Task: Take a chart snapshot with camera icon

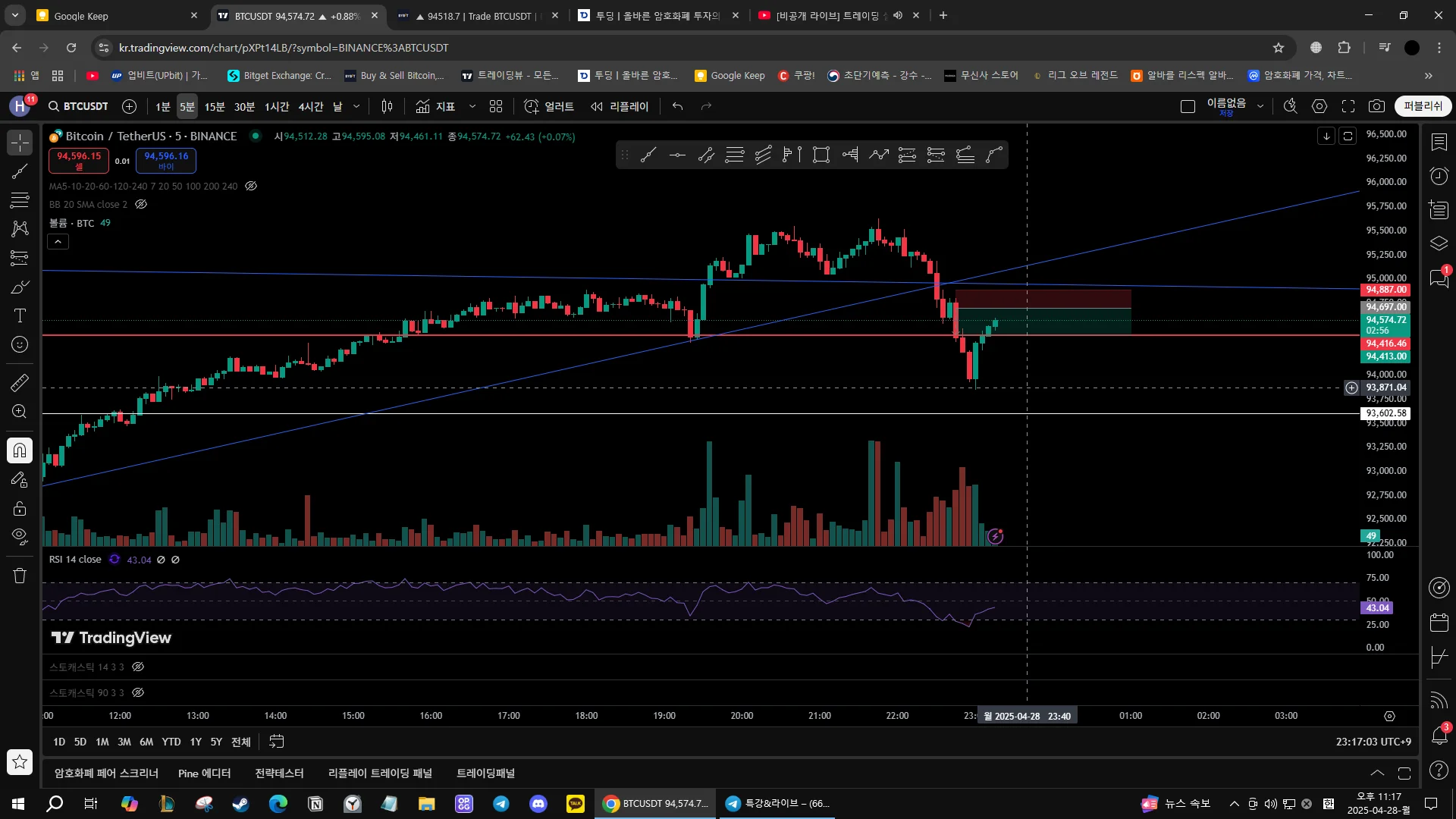Action: pos(1376,106)
